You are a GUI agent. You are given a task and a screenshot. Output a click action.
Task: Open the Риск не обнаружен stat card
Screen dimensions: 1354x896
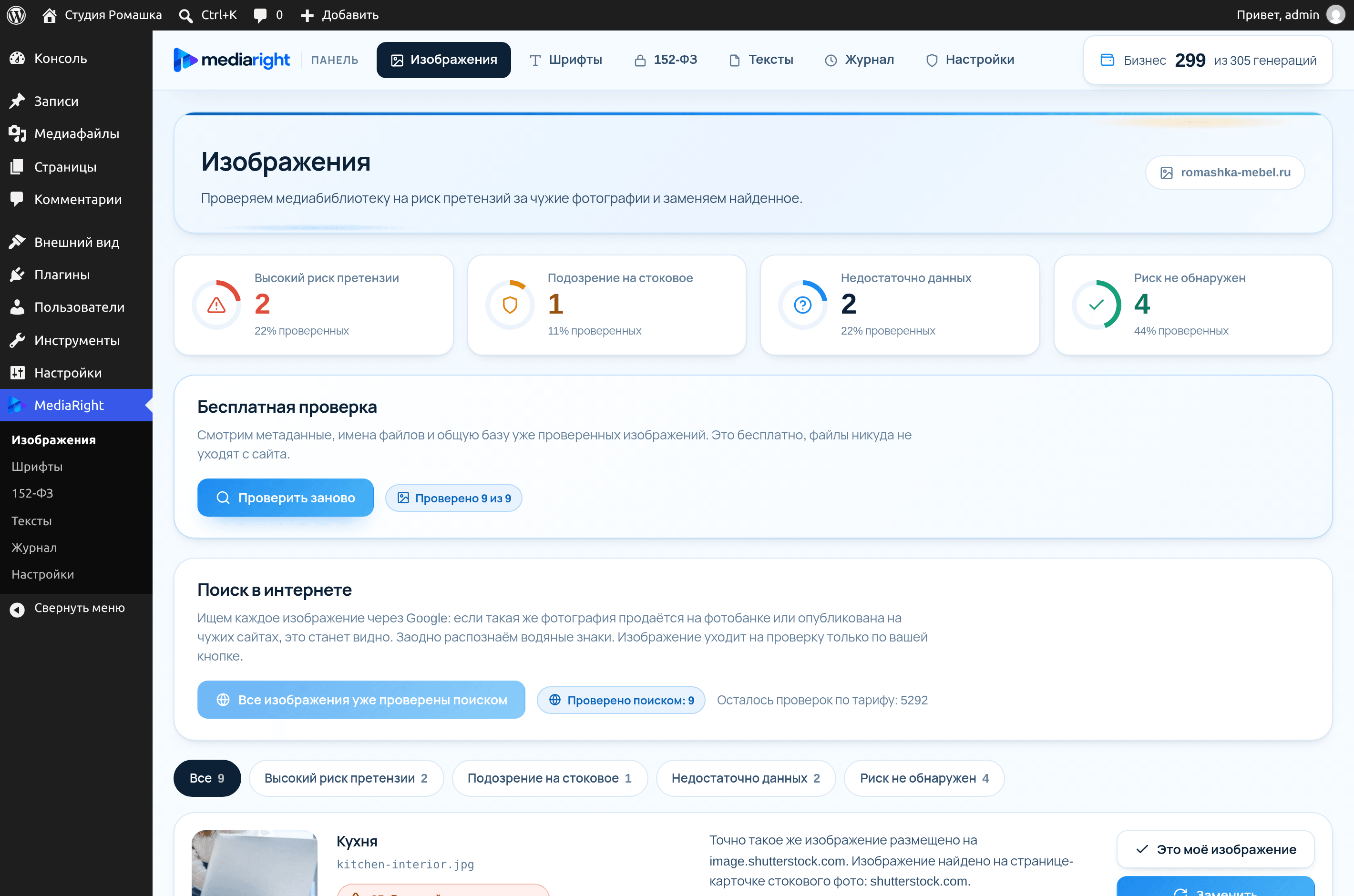click(x=1193, y=305)
